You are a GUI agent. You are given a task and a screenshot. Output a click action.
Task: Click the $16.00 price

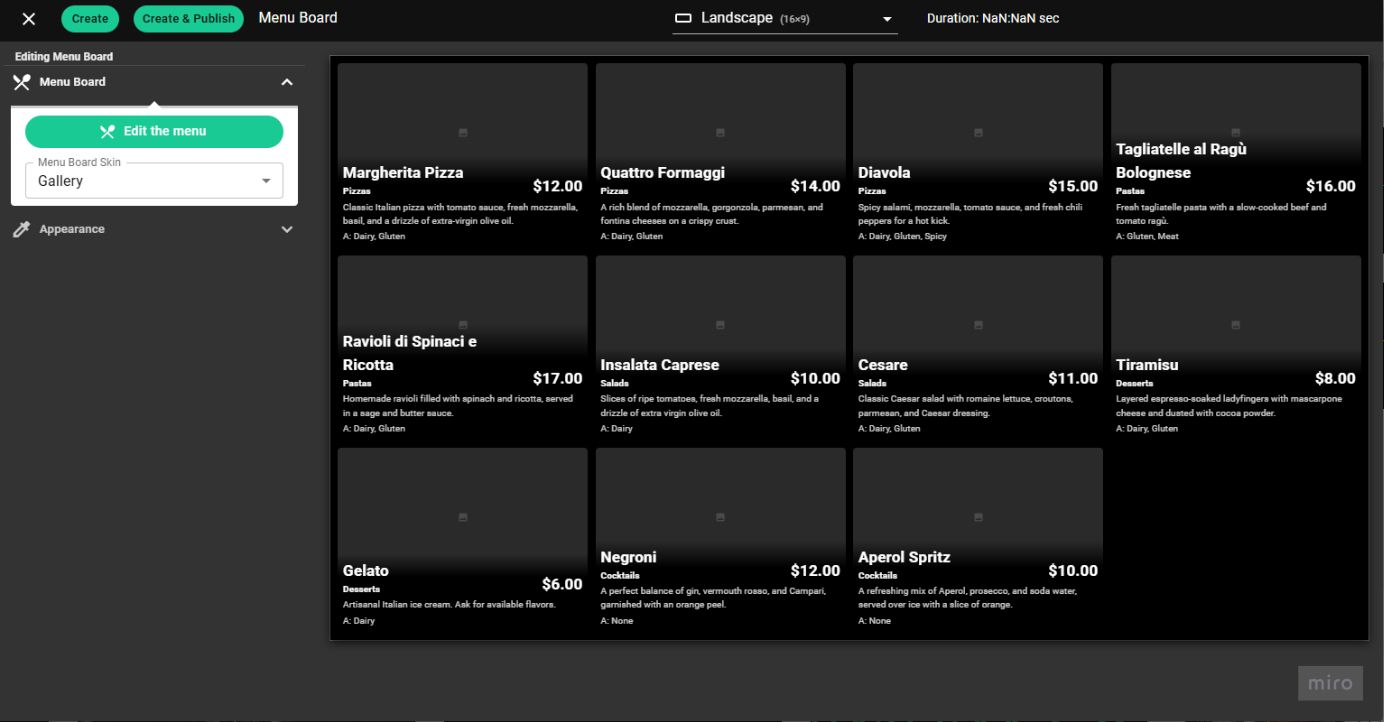tap(1331, 186)
